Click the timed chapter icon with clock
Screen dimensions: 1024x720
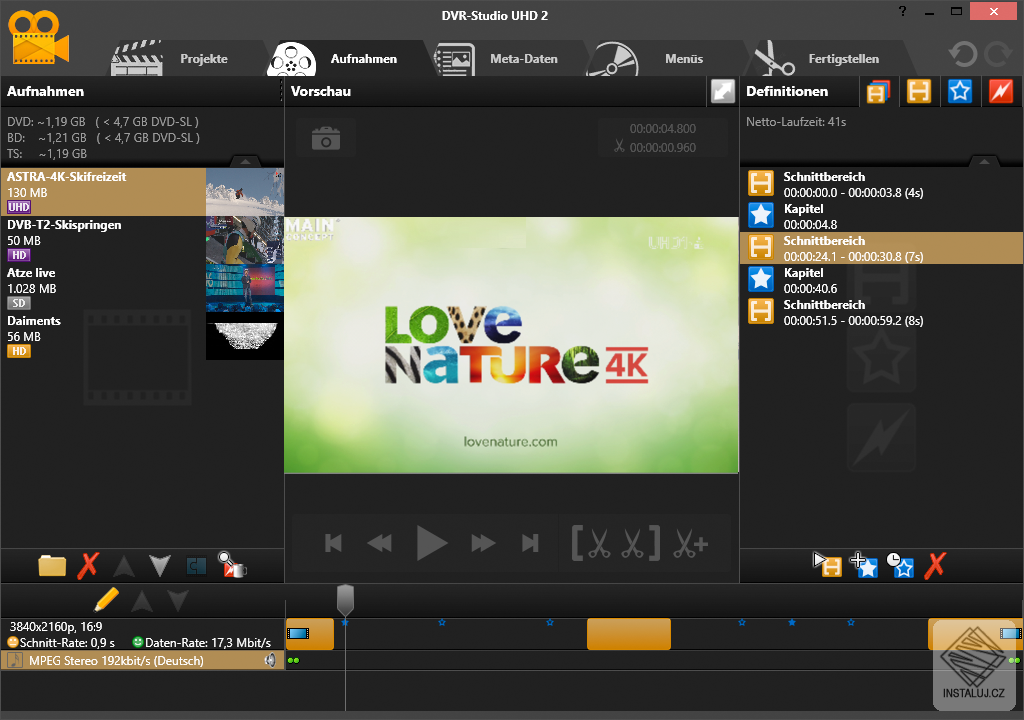[x=900, y=565]
